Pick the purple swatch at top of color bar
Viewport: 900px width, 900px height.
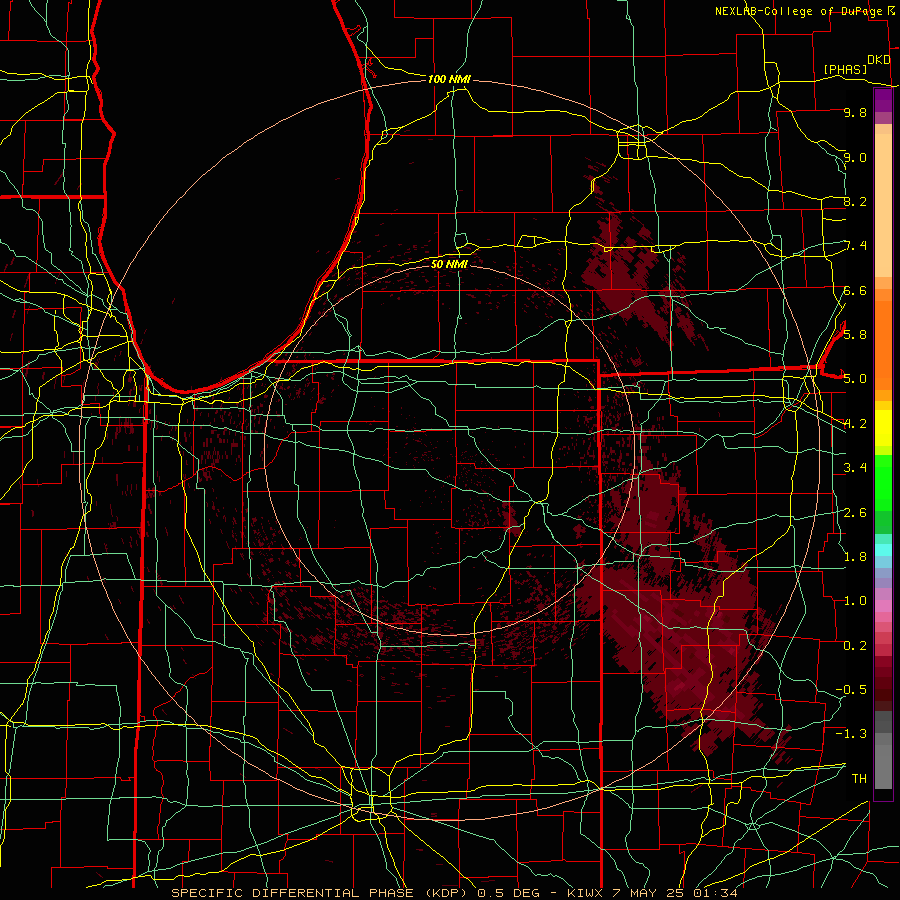coord(883,100)
